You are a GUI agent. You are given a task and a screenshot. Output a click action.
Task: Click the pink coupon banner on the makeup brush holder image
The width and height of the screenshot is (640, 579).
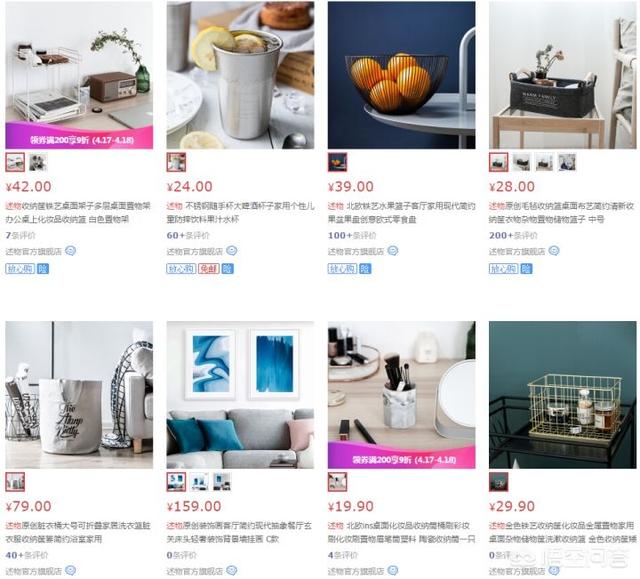(x=402, y=457)
